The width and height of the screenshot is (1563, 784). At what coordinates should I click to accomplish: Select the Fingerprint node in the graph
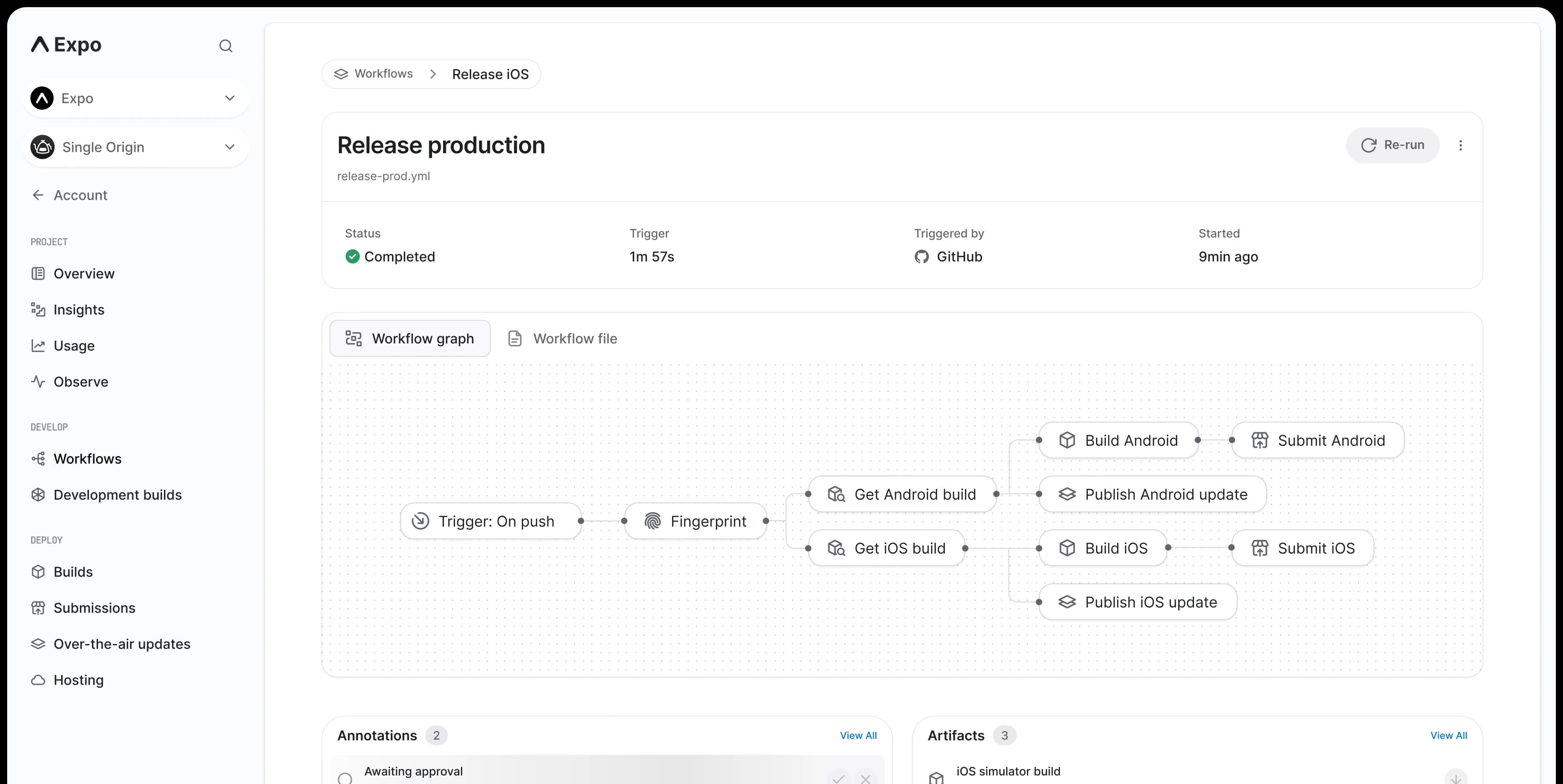pyautogui.click(x=695, y=521)
